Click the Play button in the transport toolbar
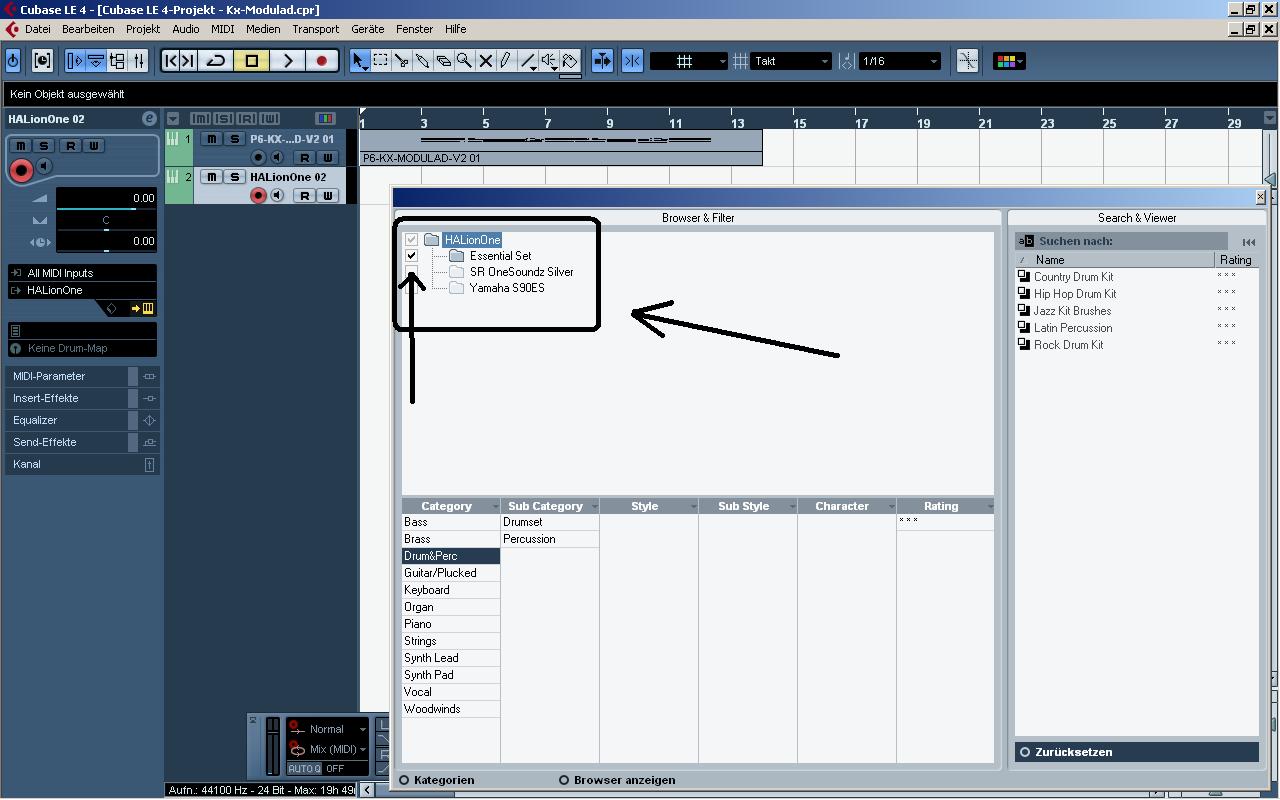The image size is (1280, 800). coord(287,61)
